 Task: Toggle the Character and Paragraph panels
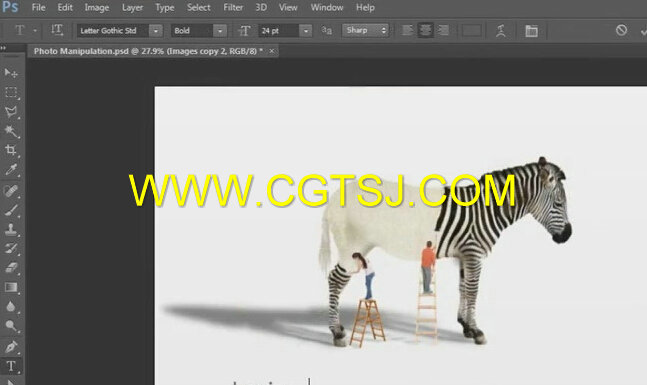pos(531,31)
